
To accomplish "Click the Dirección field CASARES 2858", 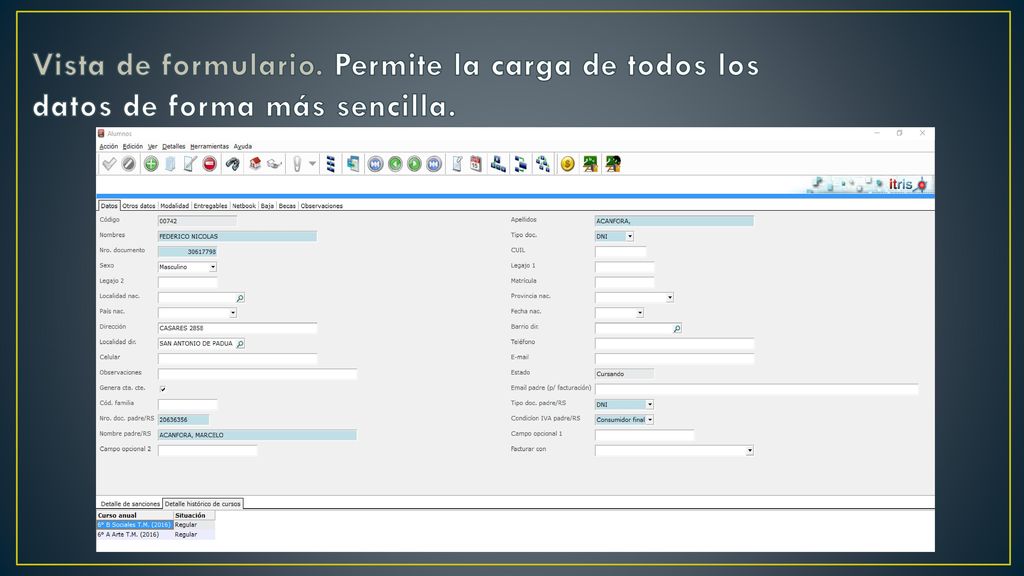I will (x=237, y=328).
